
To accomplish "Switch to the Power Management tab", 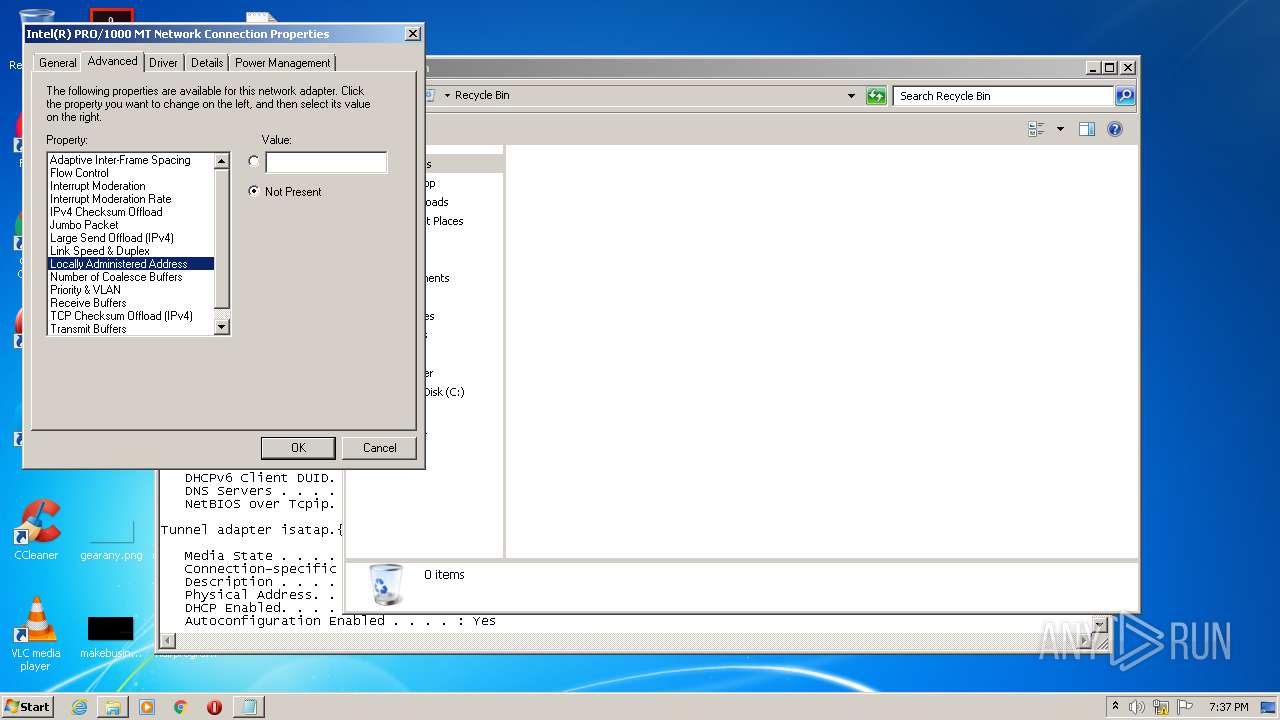I will pos(282,62).
